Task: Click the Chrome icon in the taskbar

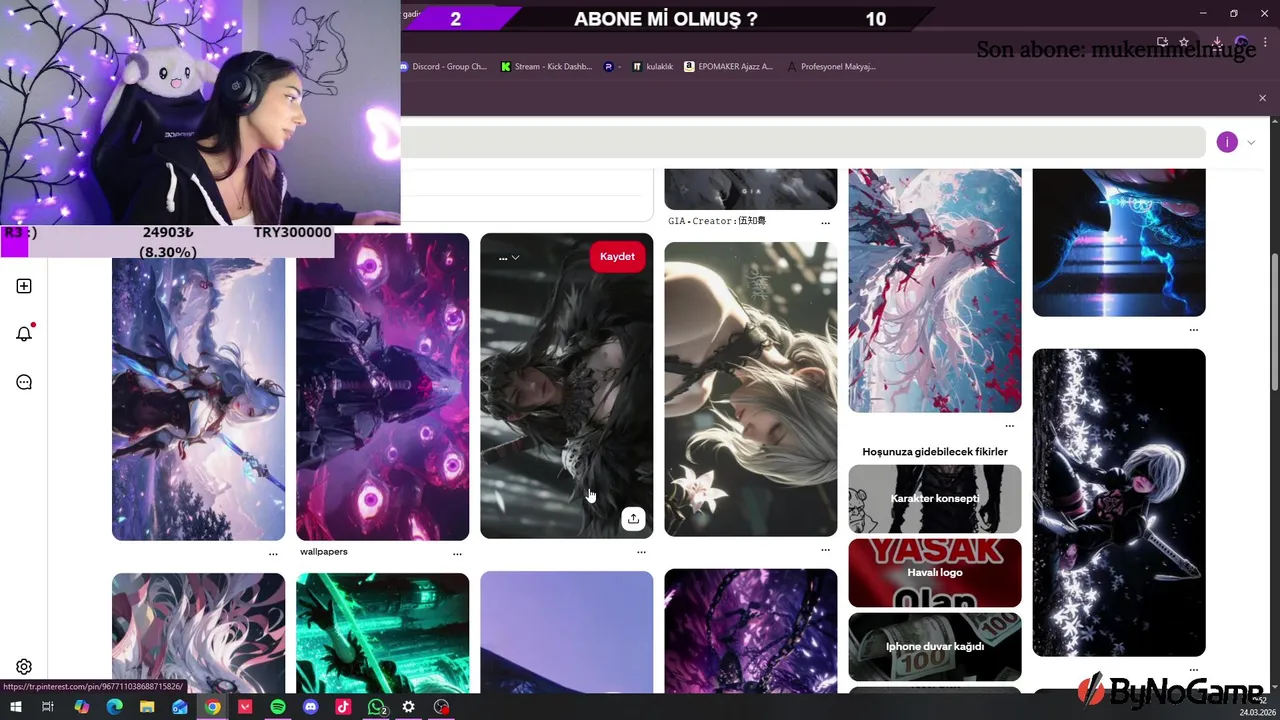Action: coord(213,707)
